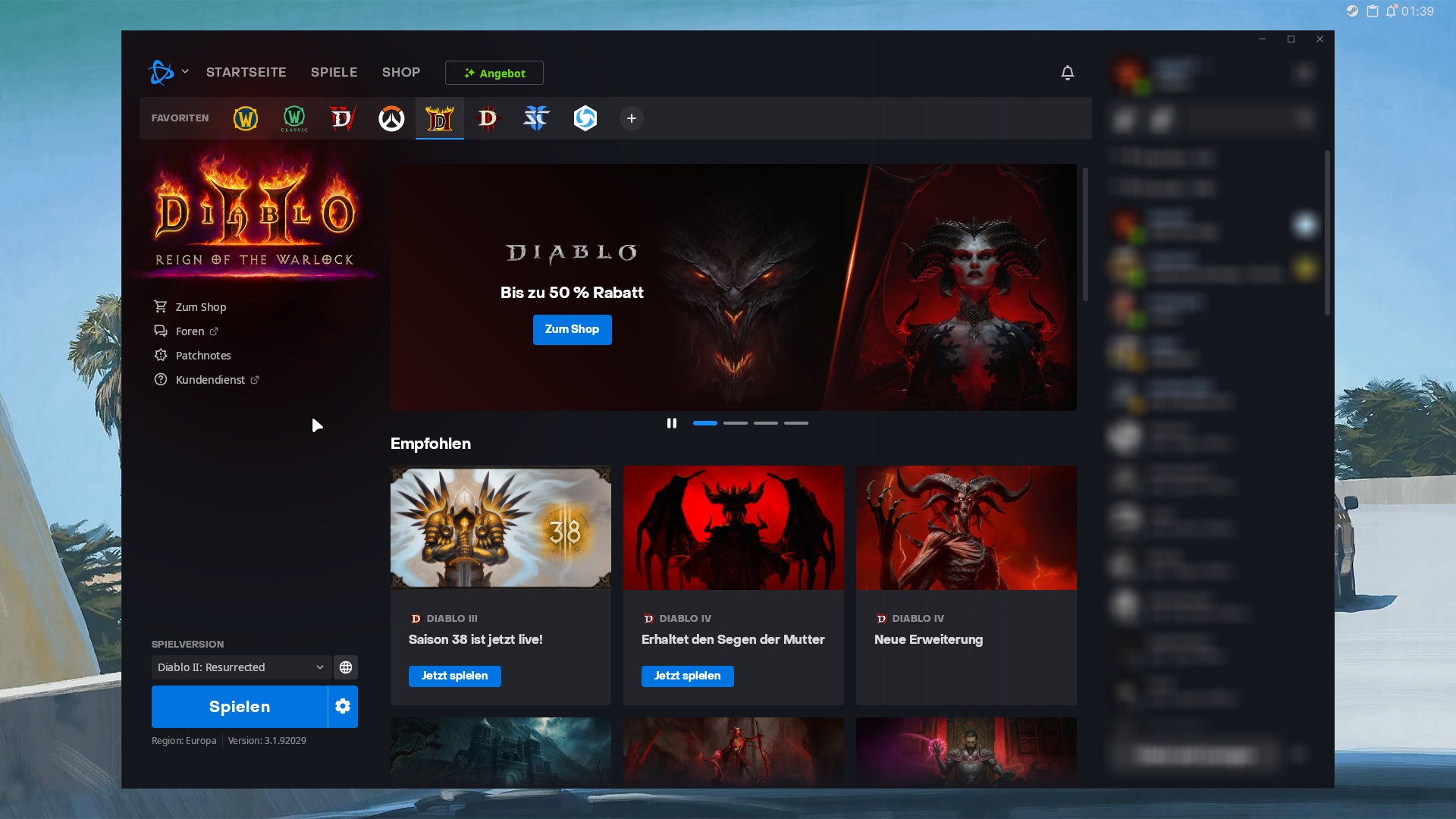Select WoW Classic favorite icon
Screen dimensions: 1456x819
click(294, 118)
